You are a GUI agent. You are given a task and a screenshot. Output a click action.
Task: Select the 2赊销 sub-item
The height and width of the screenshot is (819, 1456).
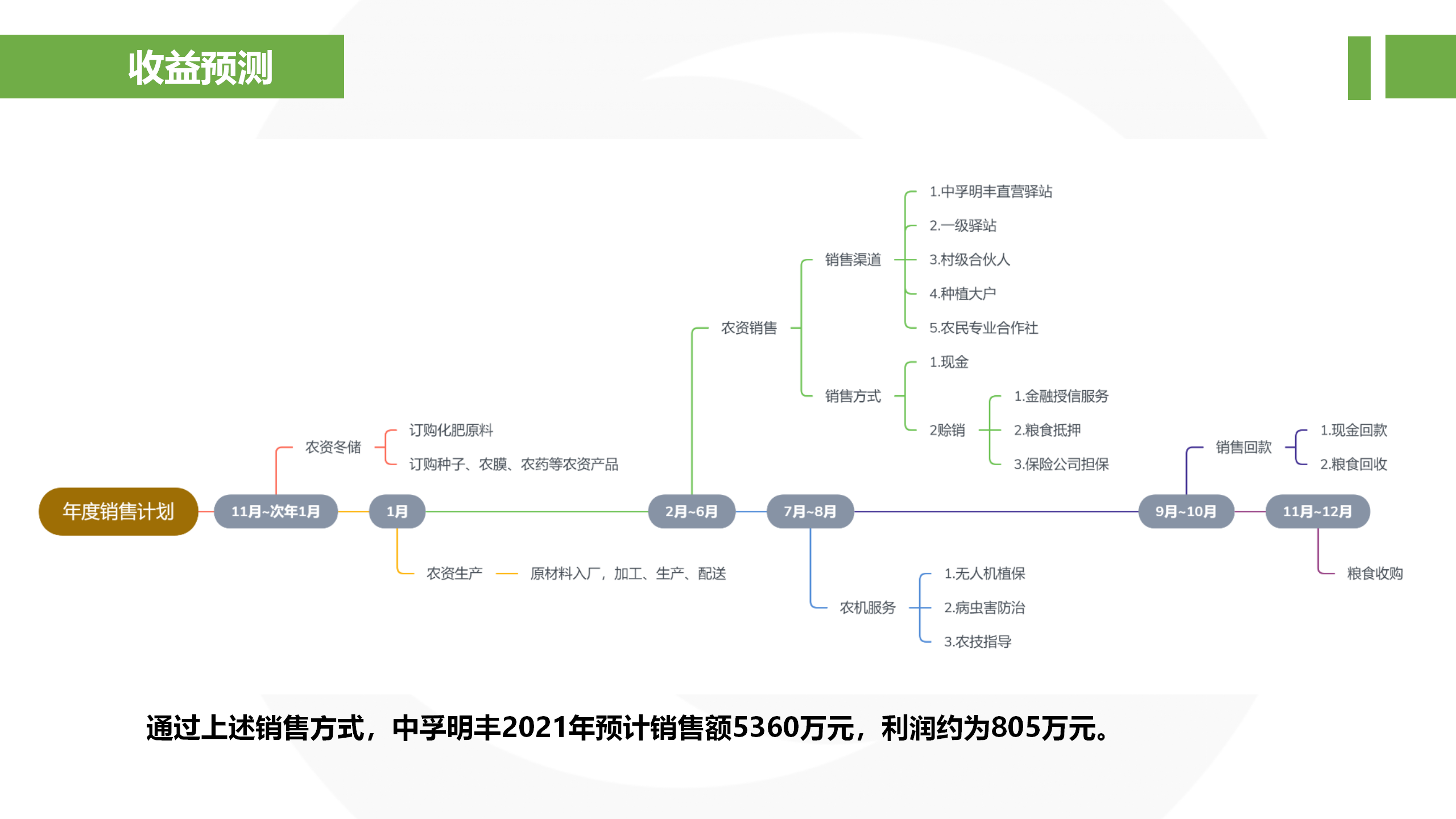pos(948,430)
